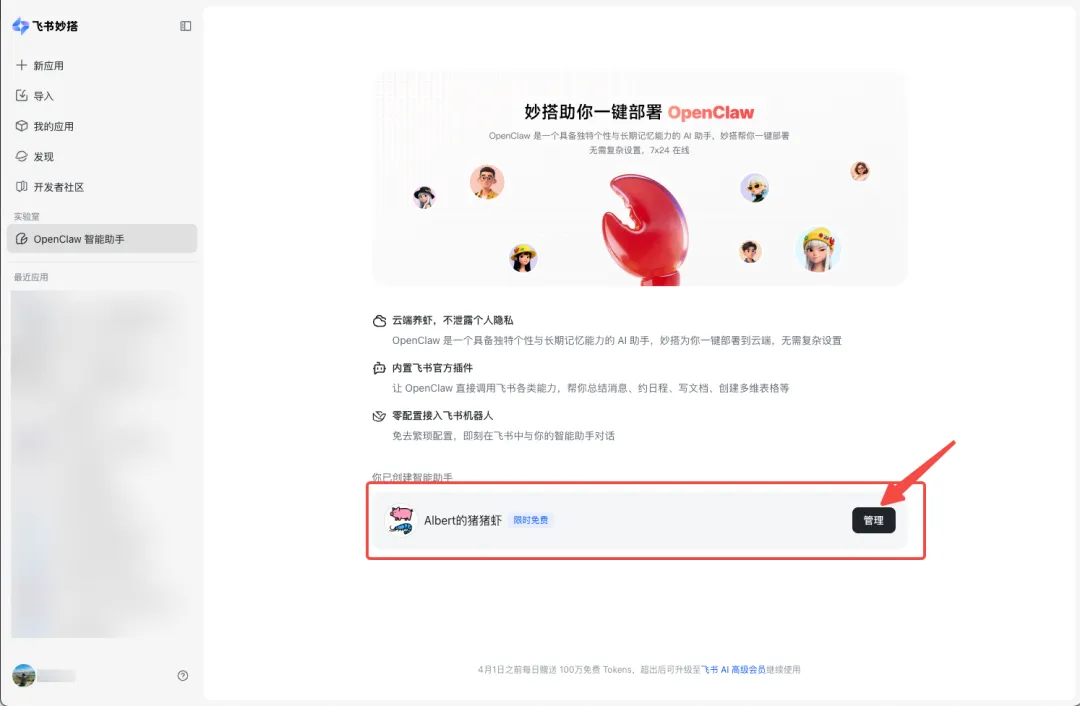Click the Albert的猪猪虾 name
The image size is (1080, 706).
(x=463, y=520)
